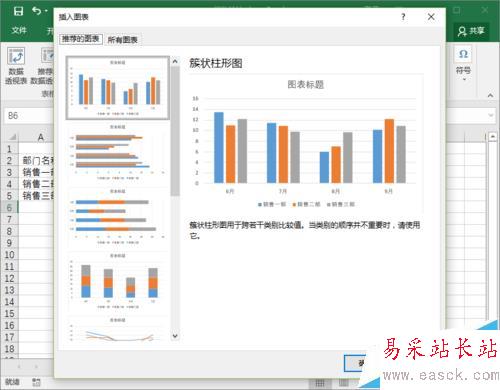Collapse the ribbon with chevron arrow
The width and height of the screenshot is (500, 390).
[x=490, y=95]
